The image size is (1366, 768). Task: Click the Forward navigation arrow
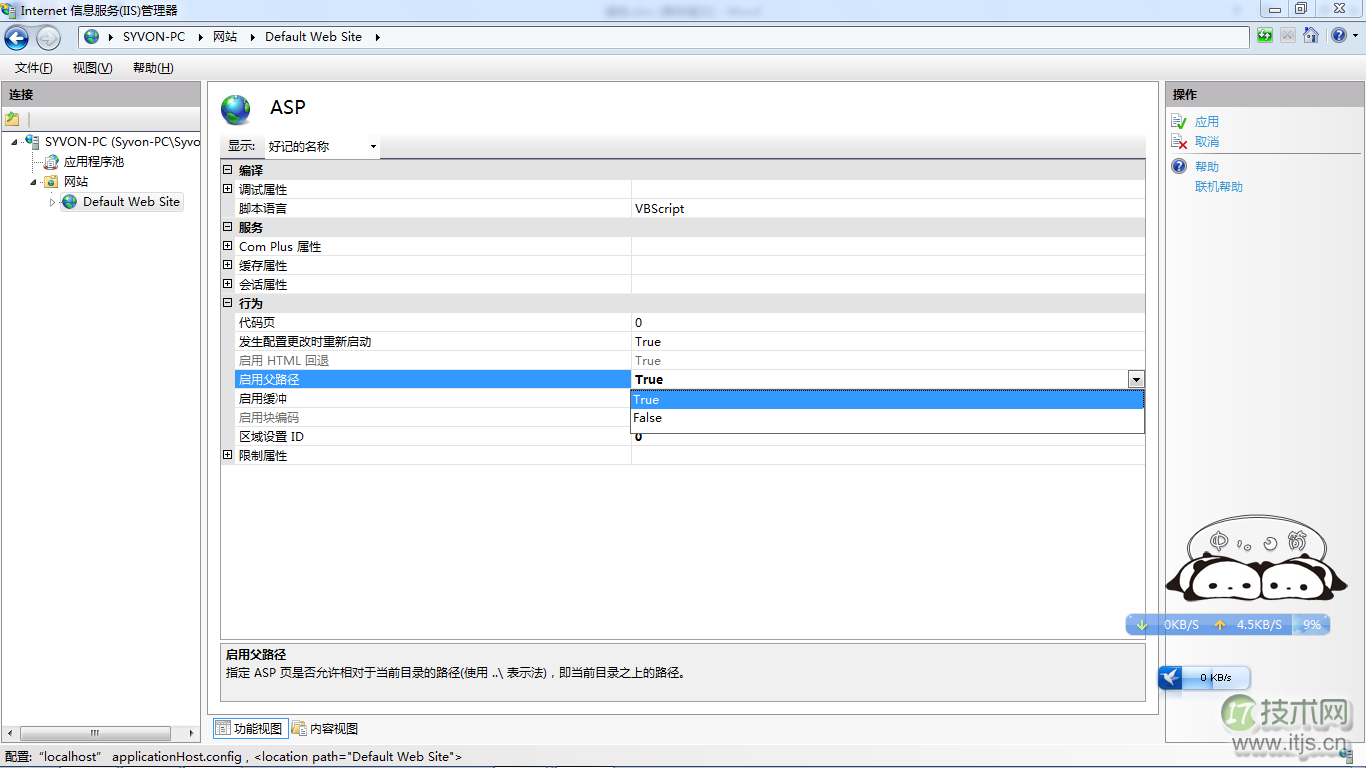[48, 38]
